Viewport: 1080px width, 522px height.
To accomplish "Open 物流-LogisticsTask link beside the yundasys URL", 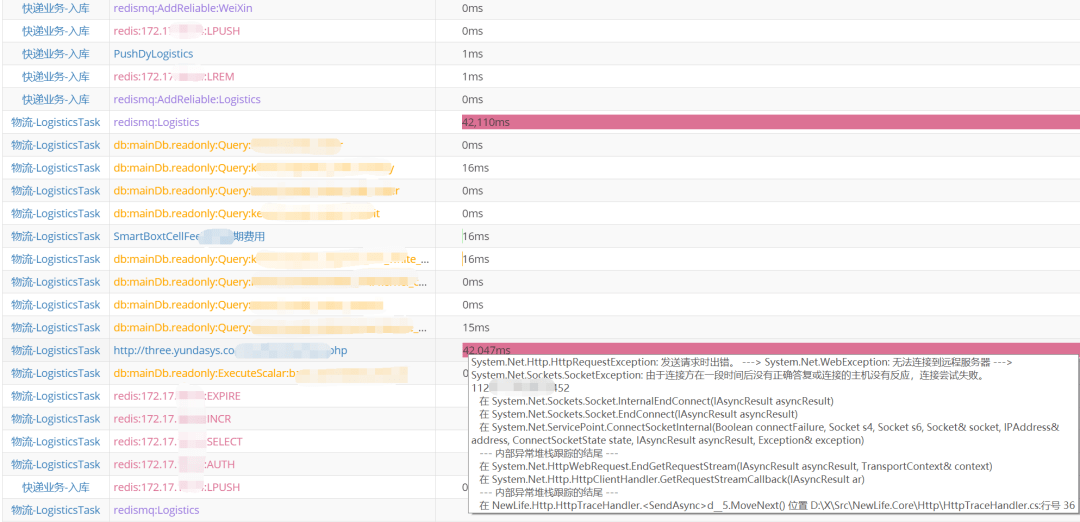I will point(56,351).
